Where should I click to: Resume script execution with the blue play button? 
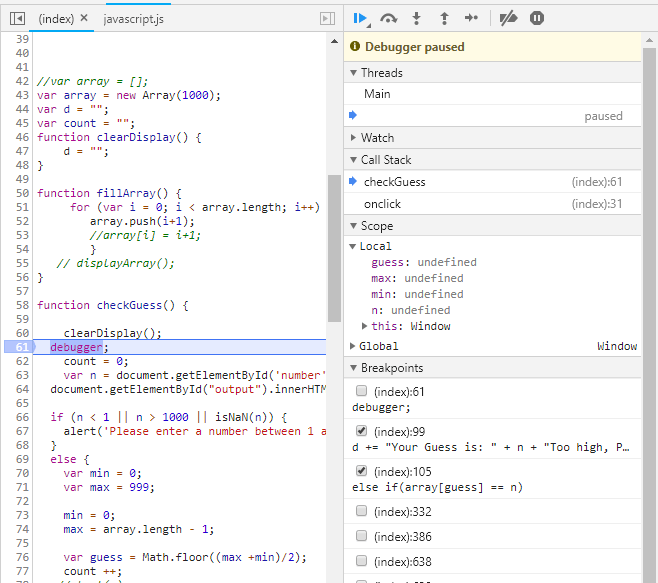tap(360, 18)
